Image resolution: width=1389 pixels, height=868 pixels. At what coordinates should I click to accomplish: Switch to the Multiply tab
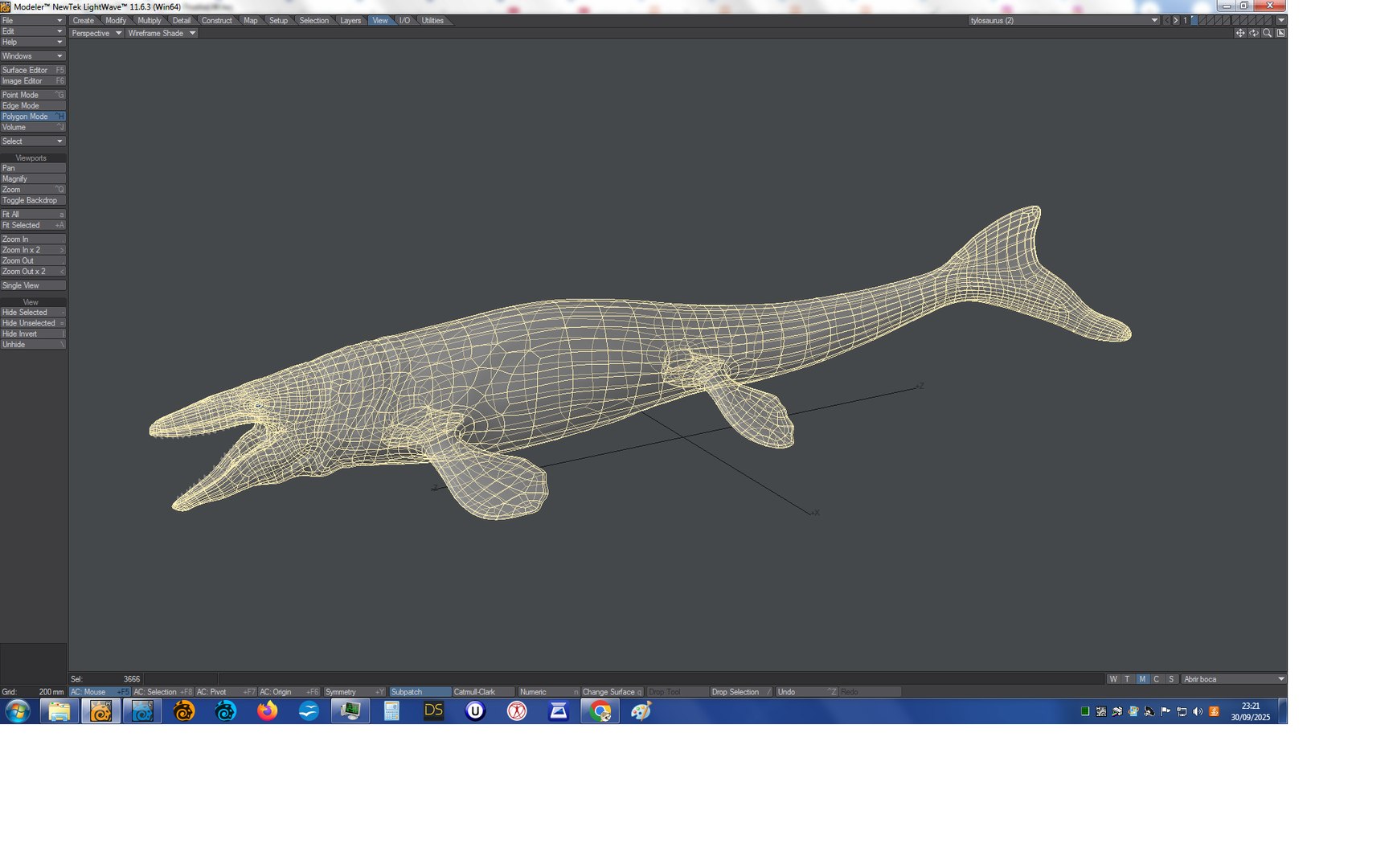pyautogui.click(x=149, y=21)
